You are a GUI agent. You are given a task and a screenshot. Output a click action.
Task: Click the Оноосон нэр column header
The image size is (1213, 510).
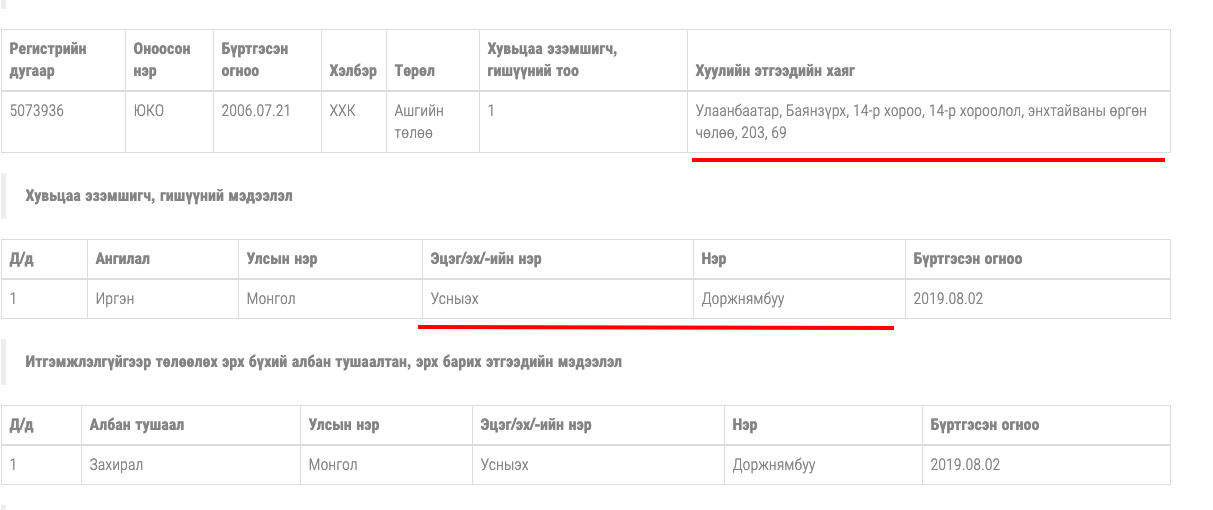161,60
